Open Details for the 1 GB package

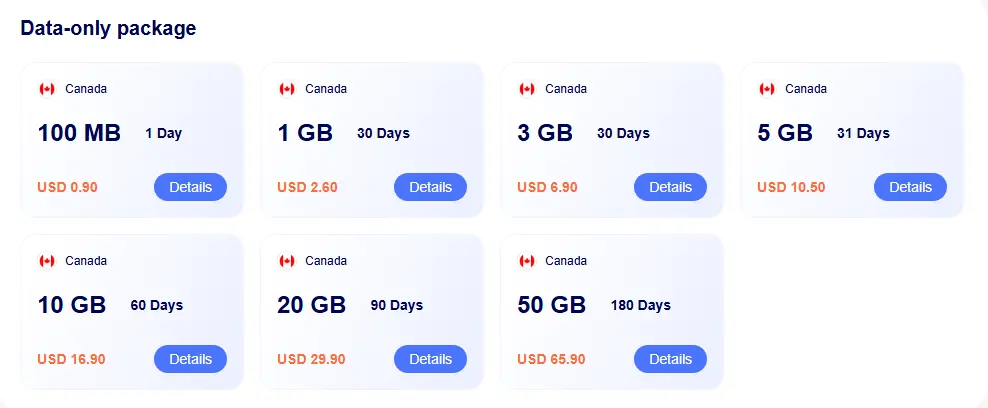(430, 187)
